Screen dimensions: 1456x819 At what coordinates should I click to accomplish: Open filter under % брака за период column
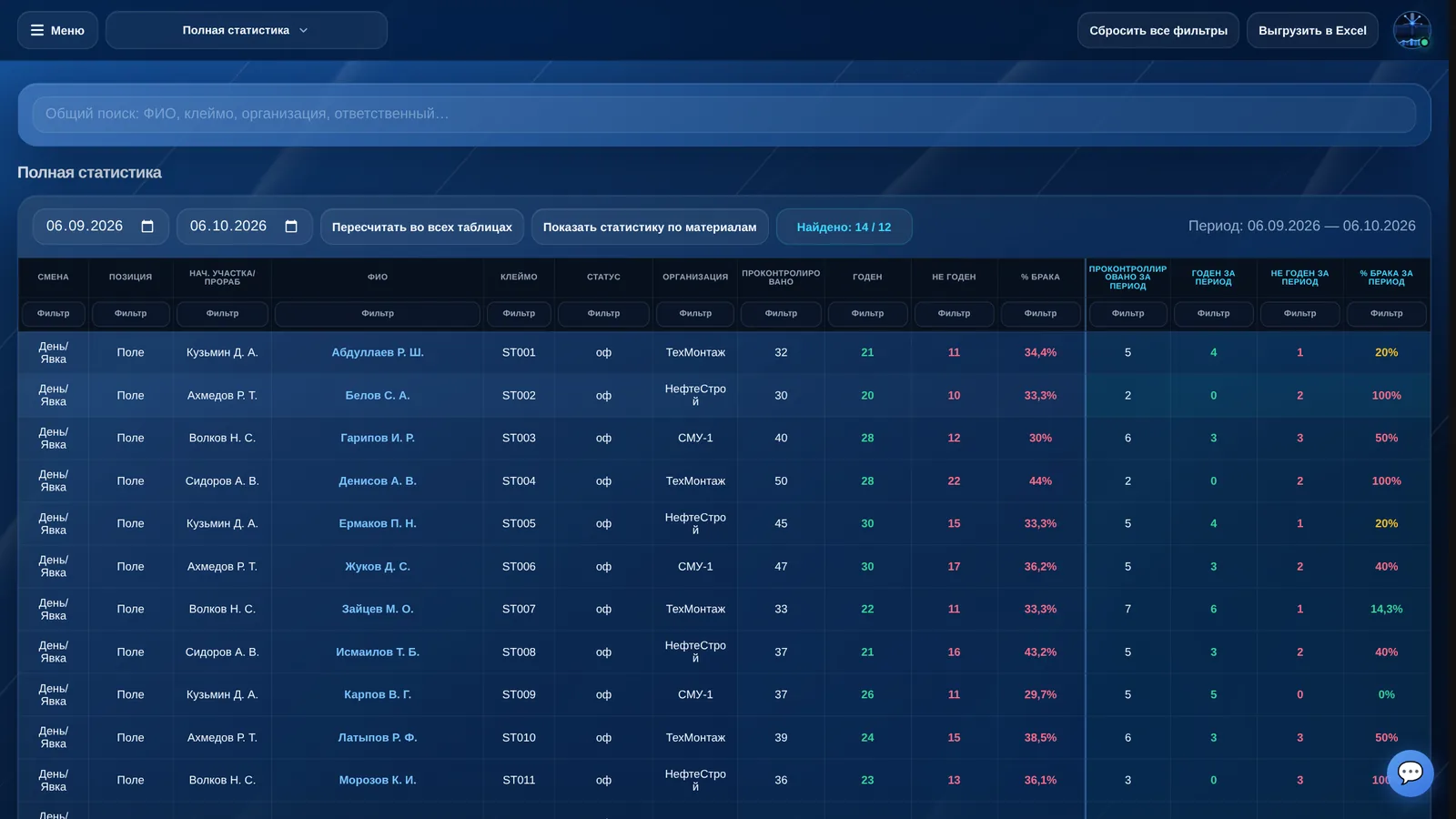pos(1386,313)
